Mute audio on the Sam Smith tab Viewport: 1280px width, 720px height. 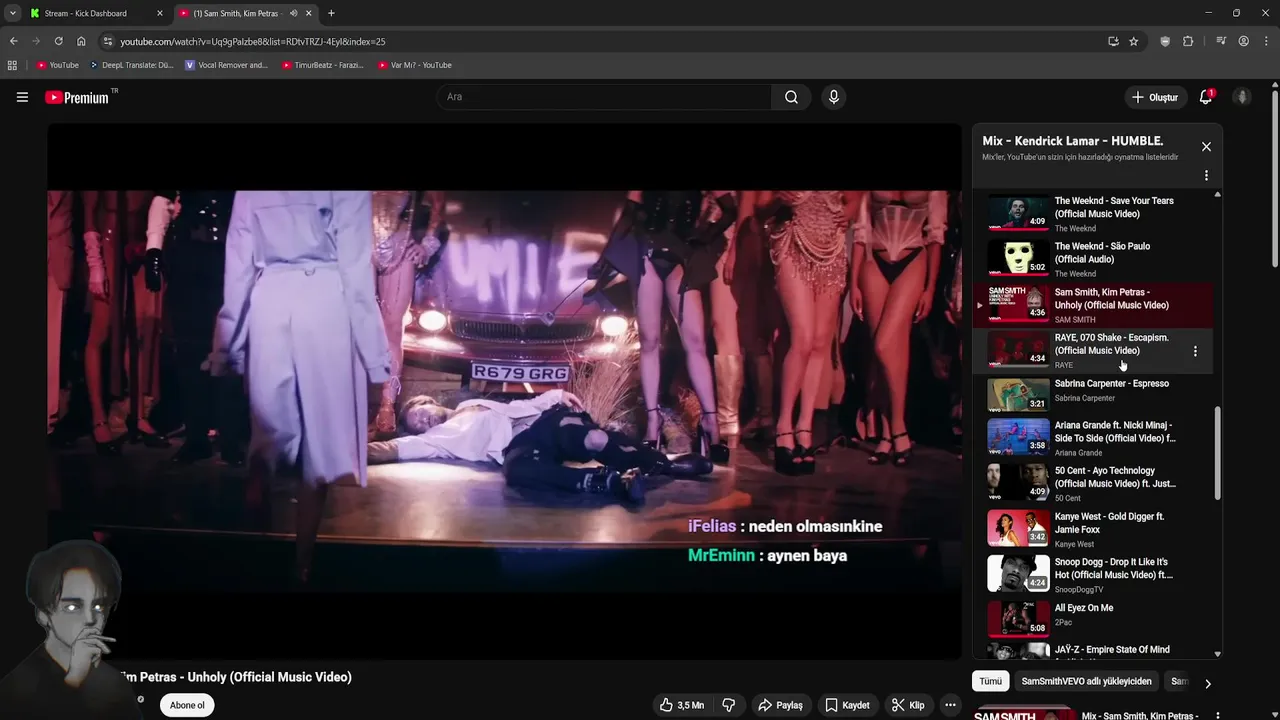click(293, 13)
